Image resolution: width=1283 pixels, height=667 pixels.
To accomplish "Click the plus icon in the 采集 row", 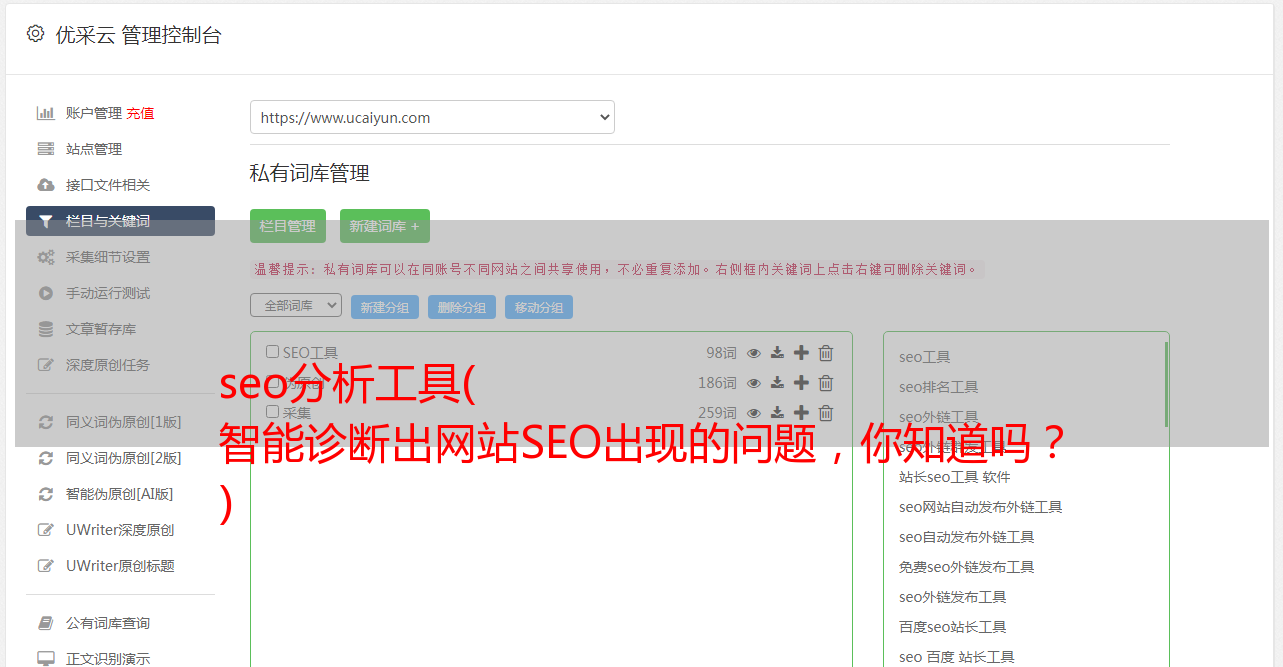I will [801, 413].
